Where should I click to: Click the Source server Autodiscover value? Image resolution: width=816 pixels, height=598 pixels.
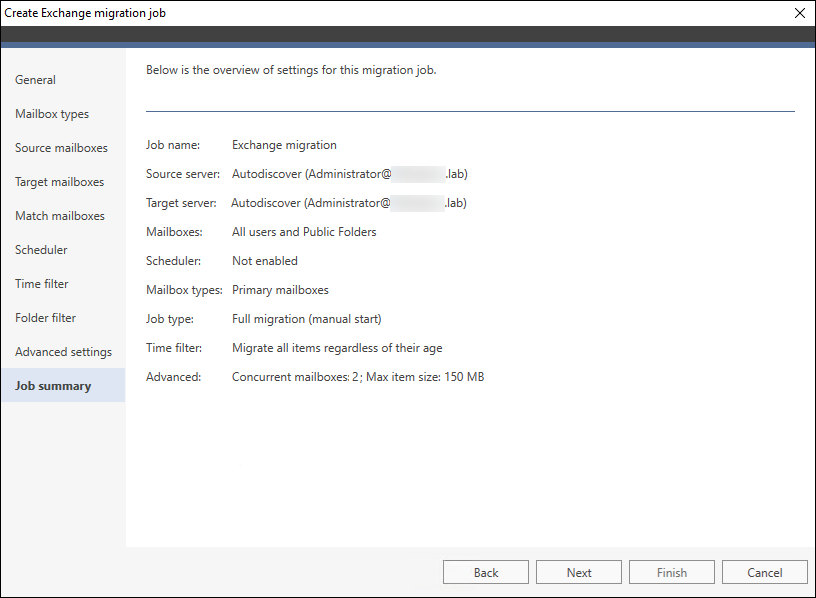[350, 174]
